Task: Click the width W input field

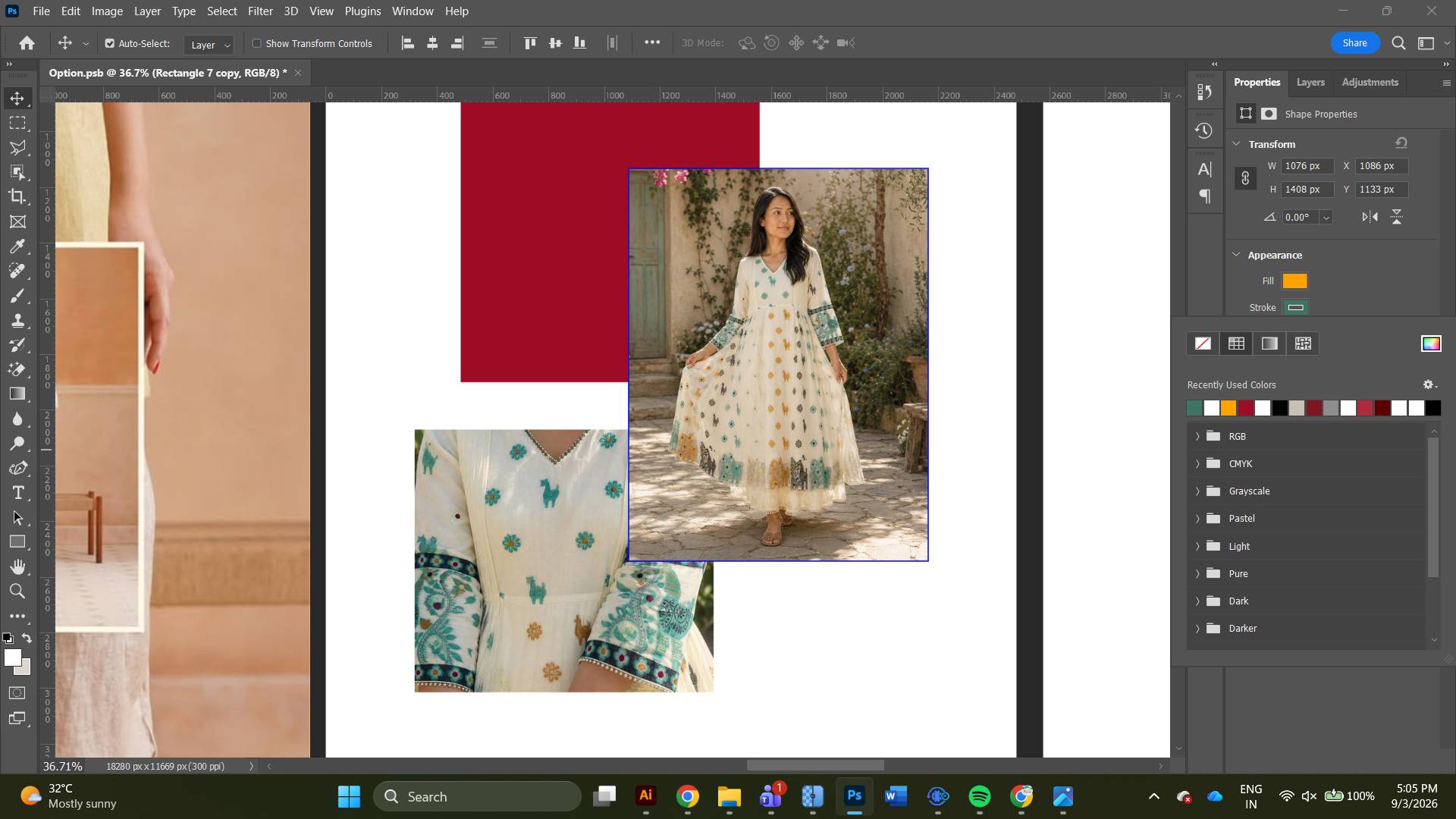Action: tap(1307, 166)
